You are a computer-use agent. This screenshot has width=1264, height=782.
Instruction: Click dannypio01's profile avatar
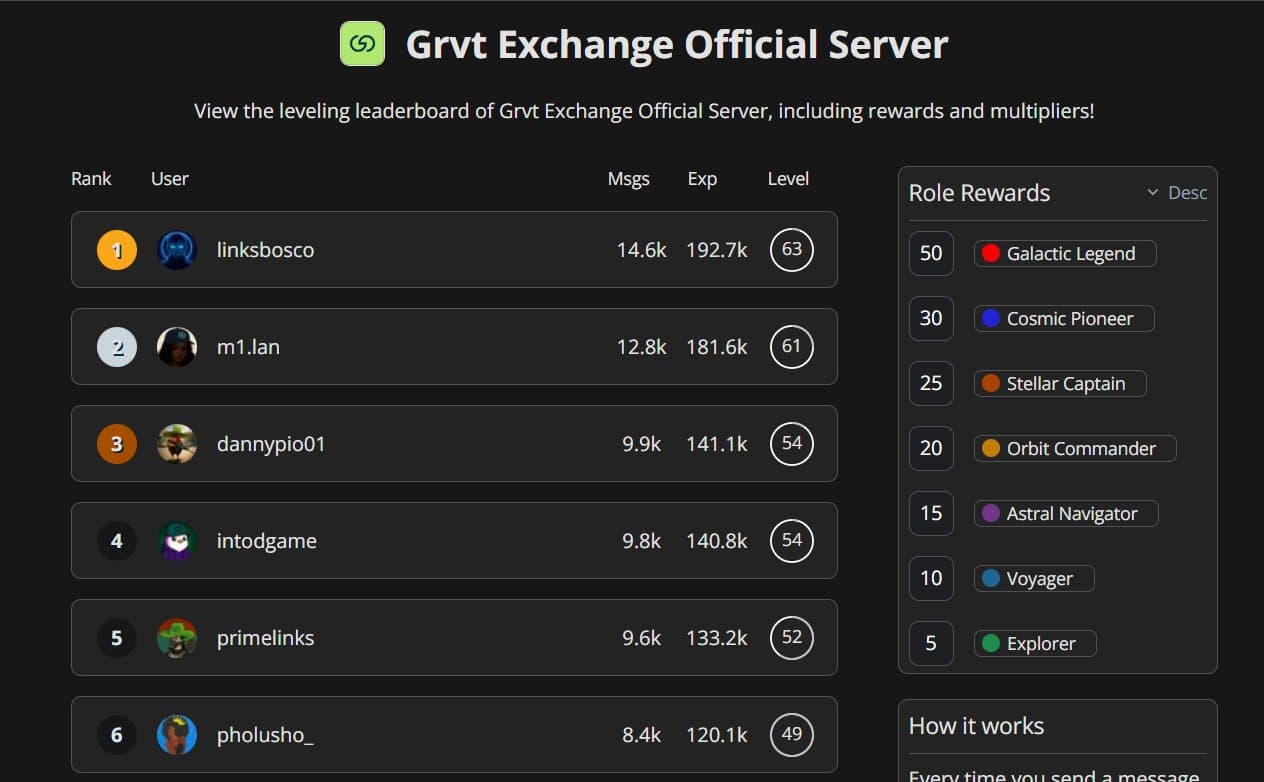[x=177, y=444]
